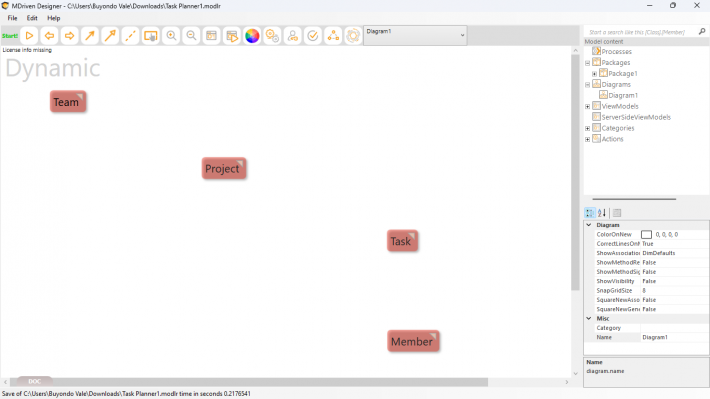Click the property pages icon
The height and width of the screenshot is (399, 710).
(x=617, y=213)
